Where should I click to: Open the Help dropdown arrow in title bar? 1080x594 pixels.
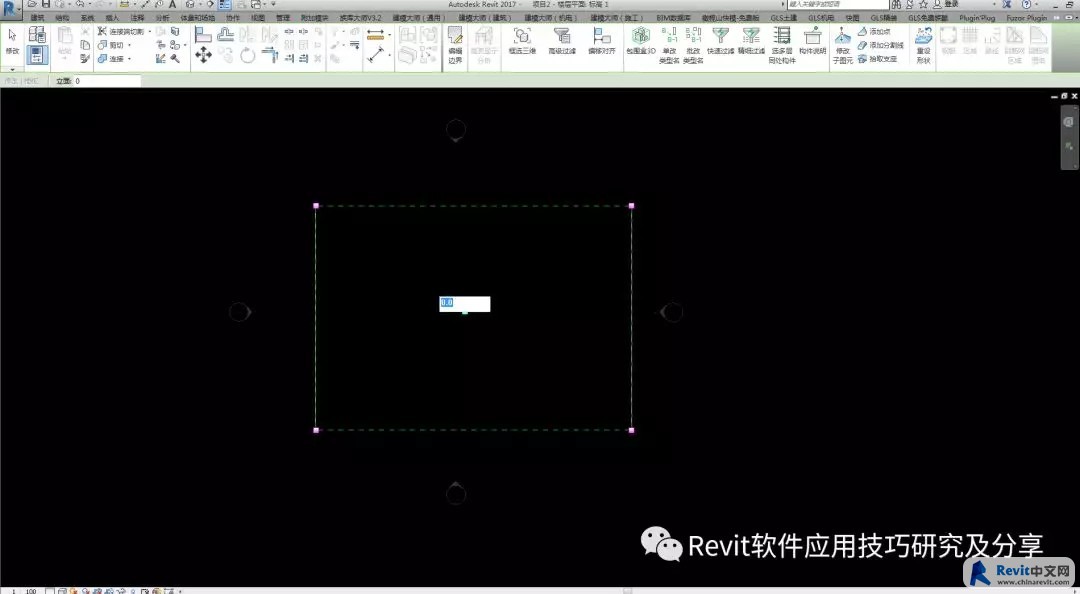click(1036, 4)
